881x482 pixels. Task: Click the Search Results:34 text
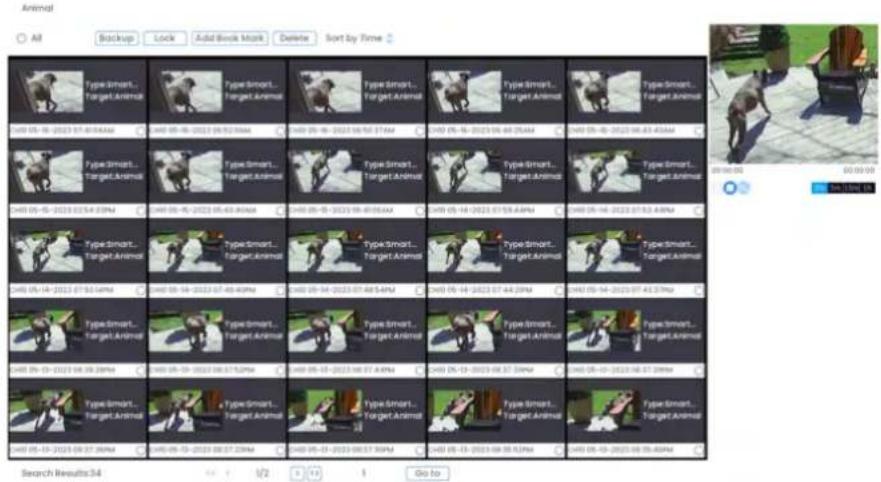[61, 474]
